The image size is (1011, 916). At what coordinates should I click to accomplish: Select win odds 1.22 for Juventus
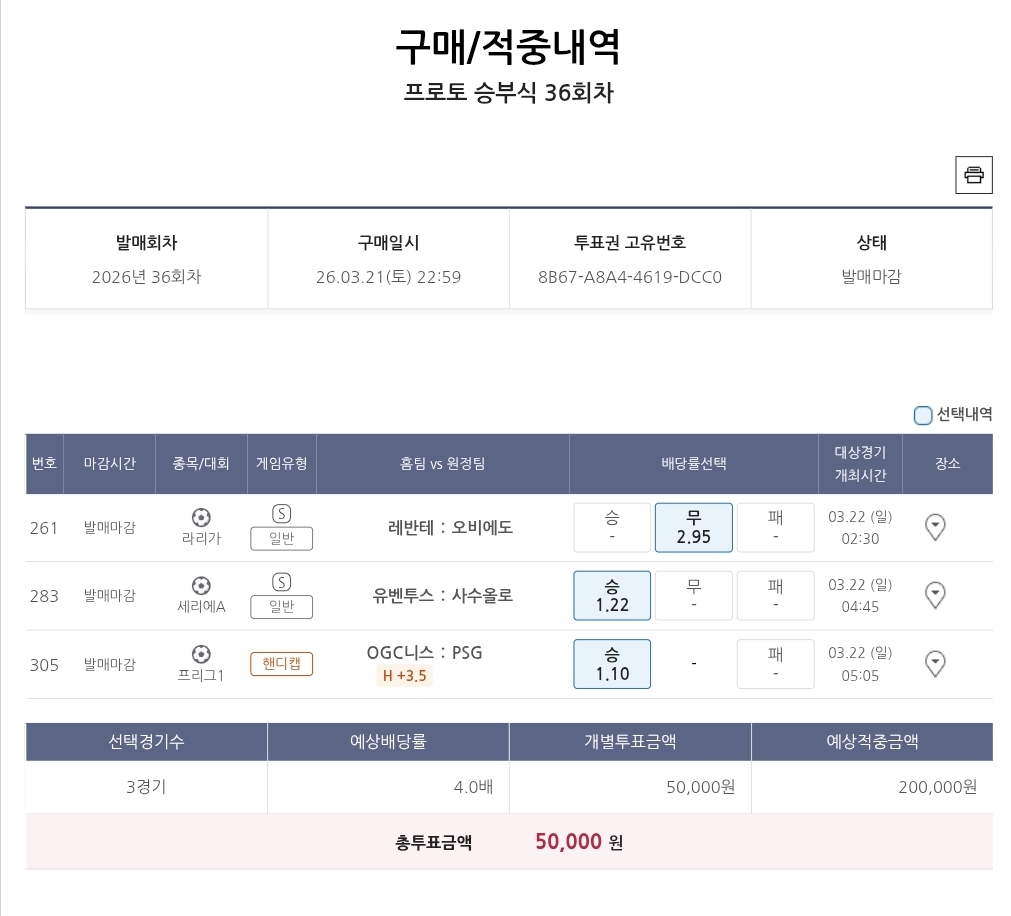click(x=612, y=596)
